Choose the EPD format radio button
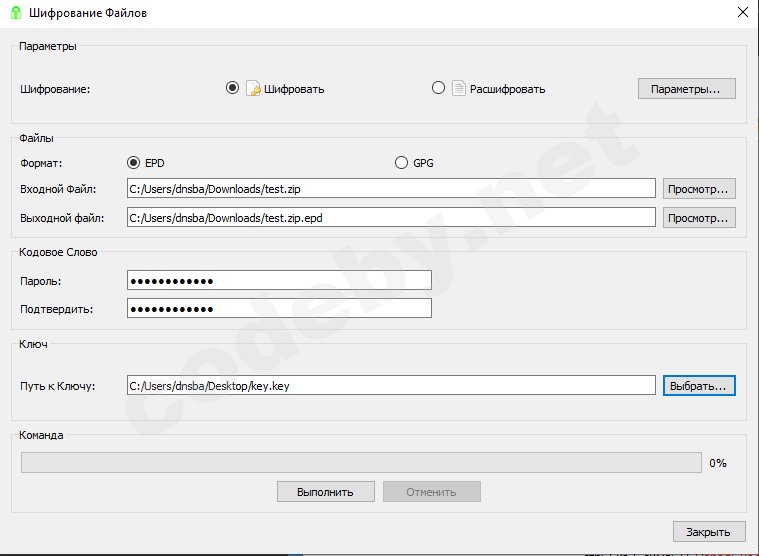Viewport: 759px width, 556px height. [x=133, y=163]
